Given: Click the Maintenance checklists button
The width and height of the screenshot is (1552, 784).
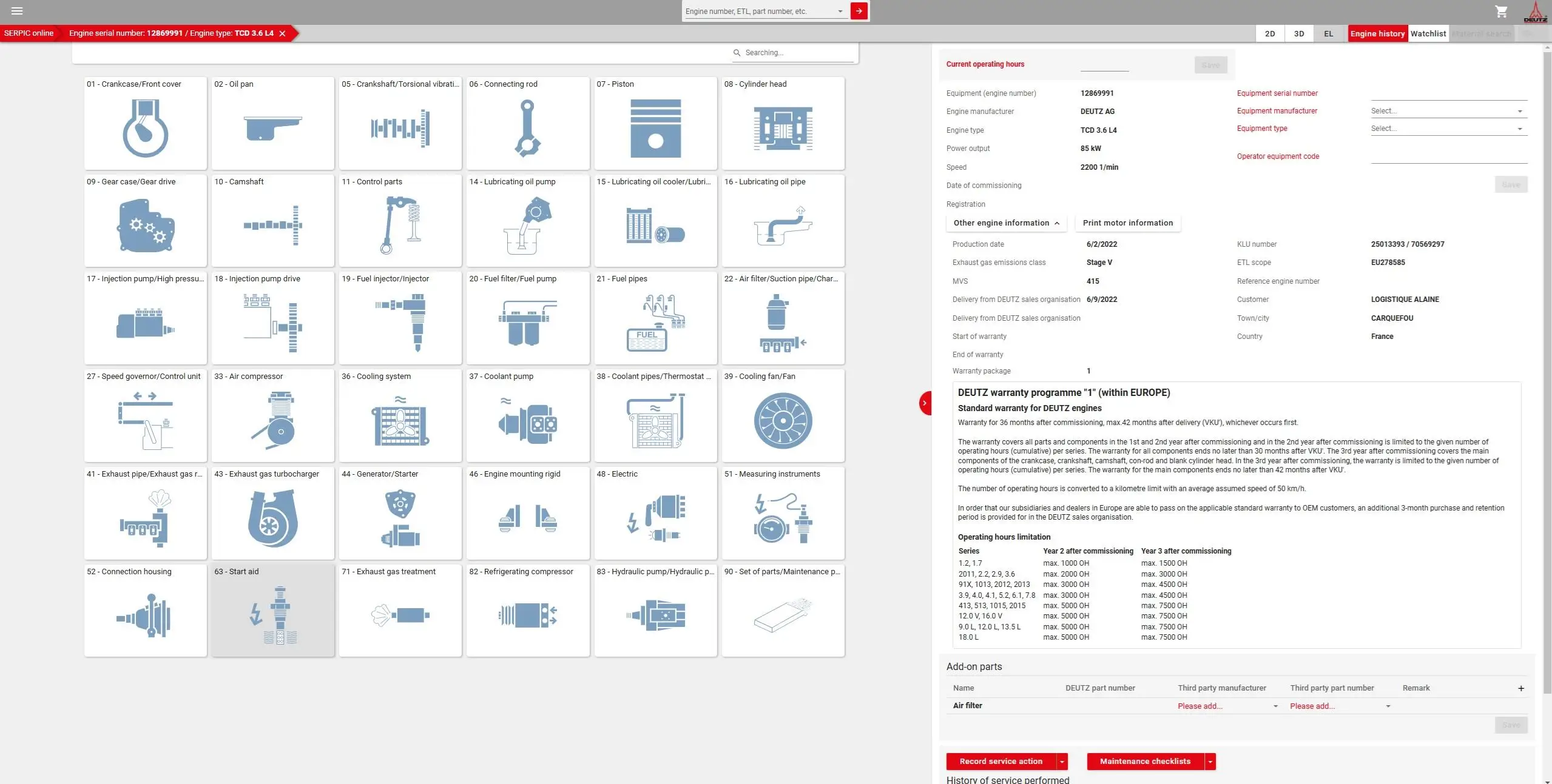Looking at the screenshot, I should [1144, 762].
